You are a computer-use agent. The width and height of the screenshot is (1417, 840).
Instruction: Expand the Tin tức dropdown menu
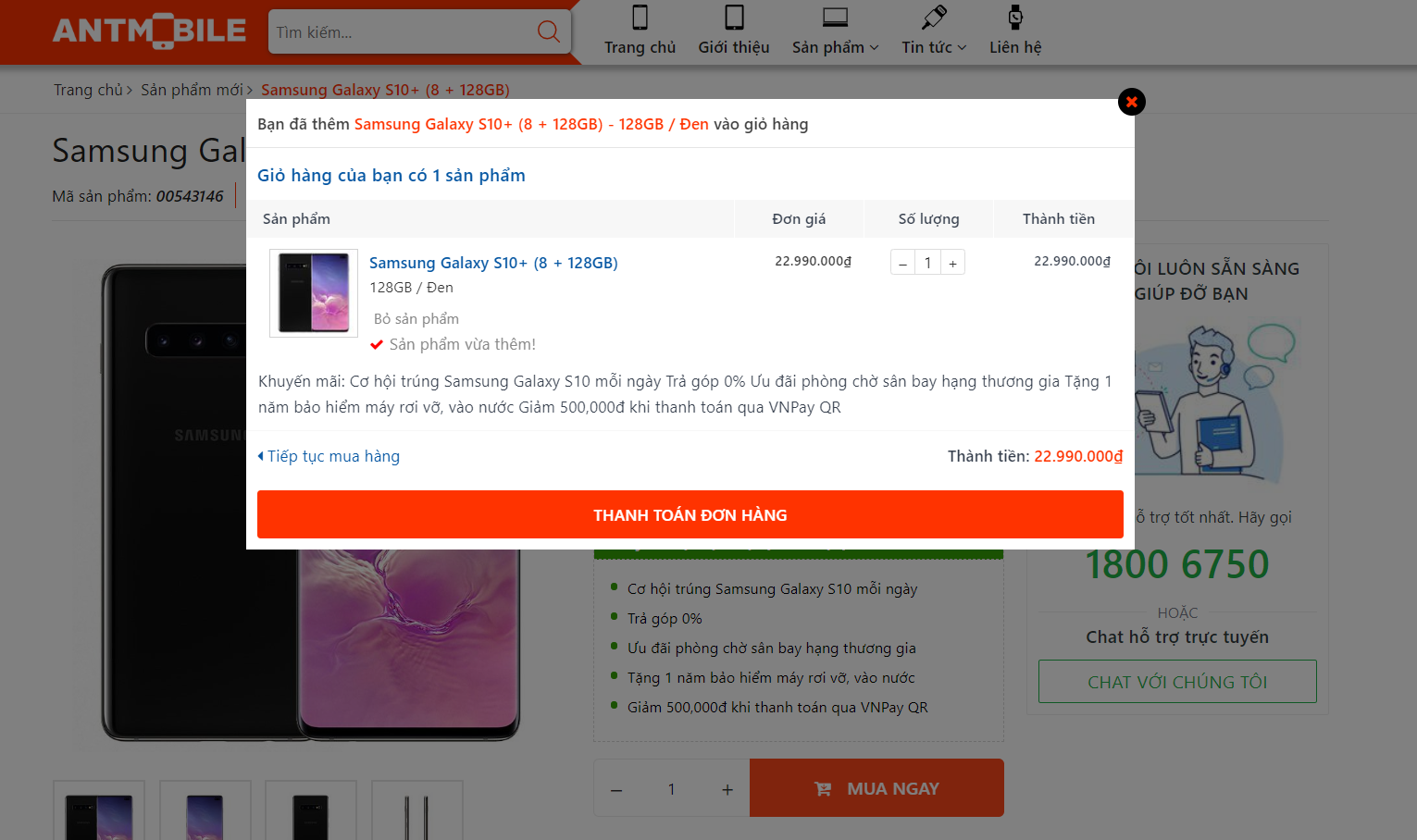tap(934, 47)
